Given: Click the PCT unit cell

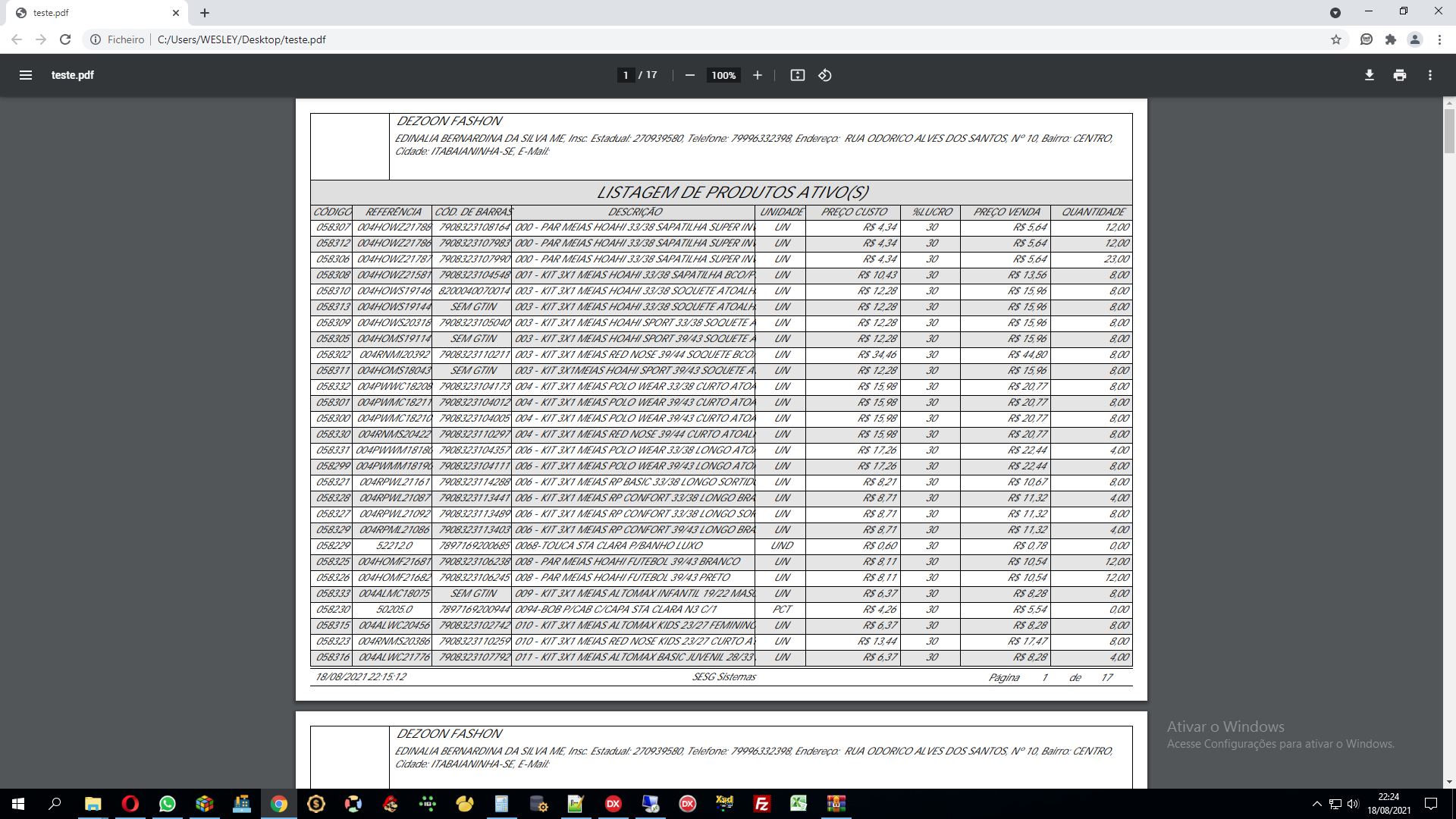Looking at the screenshot, I should point(782,610).
